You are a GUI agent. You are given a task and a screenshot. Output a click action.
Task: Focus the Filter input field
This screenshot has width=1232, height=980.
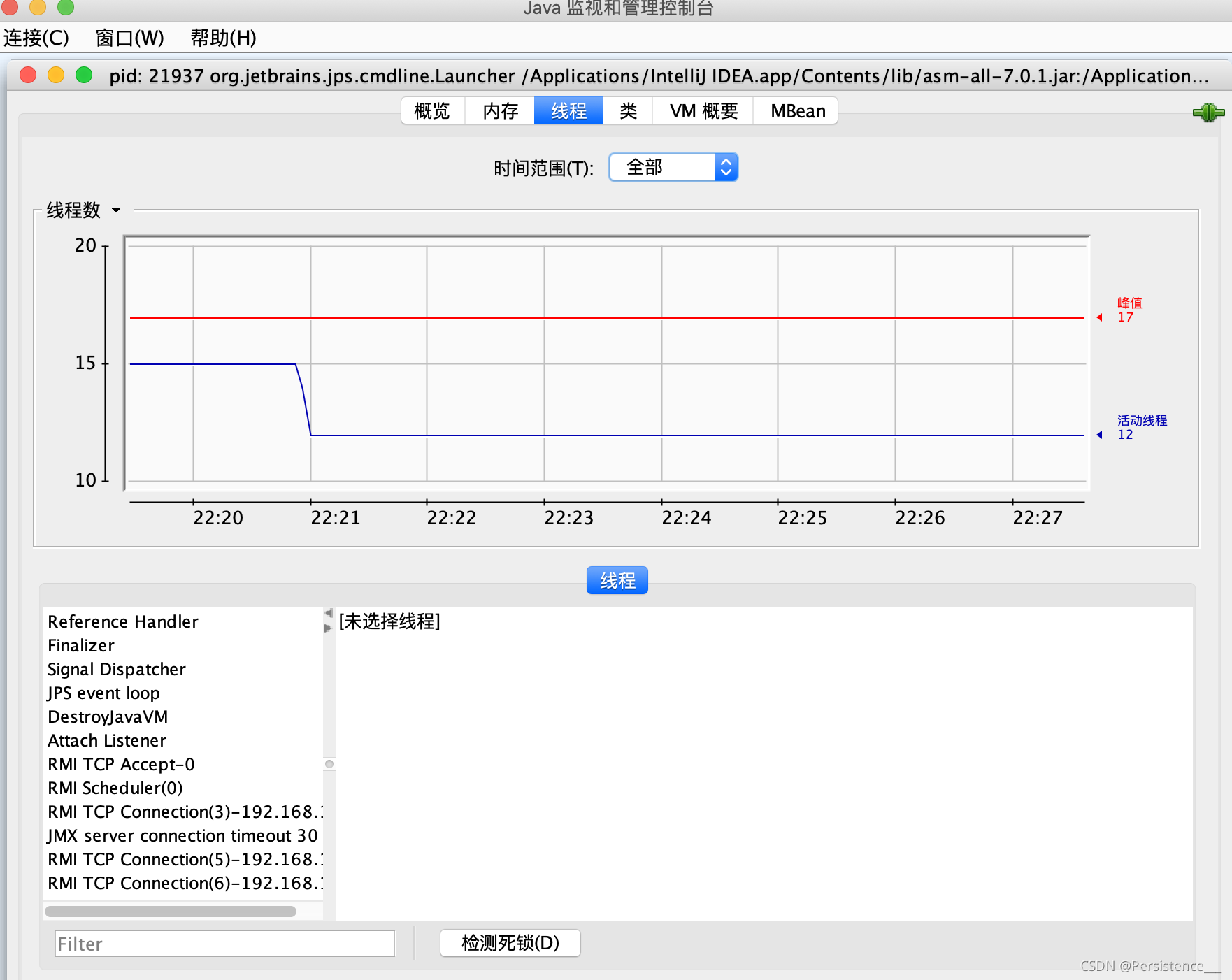tap(225, 944)
